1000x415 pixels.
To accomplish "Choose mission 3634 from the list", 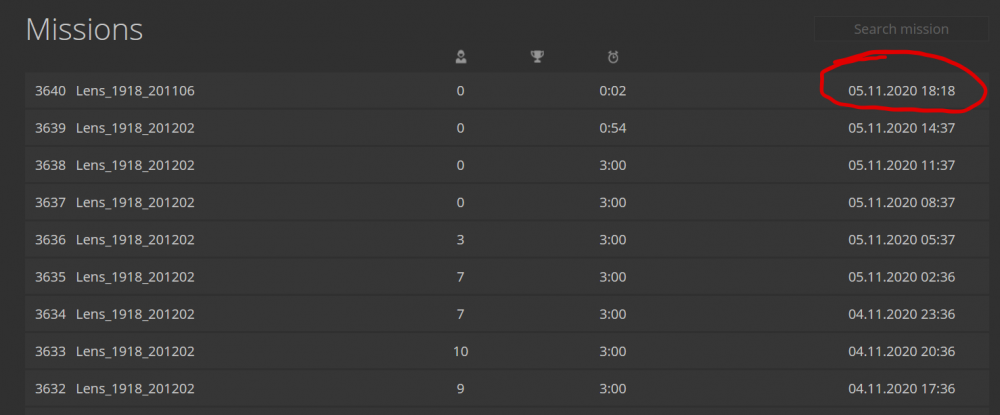I will 135,314.
